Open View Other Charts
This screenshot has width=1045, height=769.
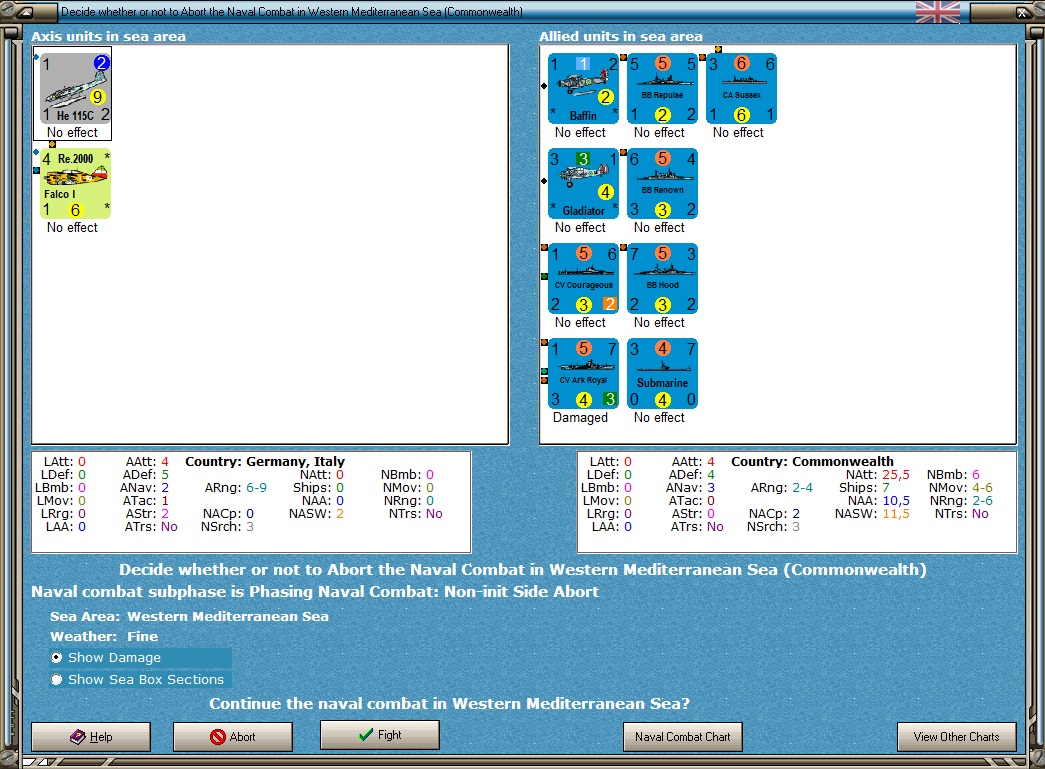tap(956, 736)
